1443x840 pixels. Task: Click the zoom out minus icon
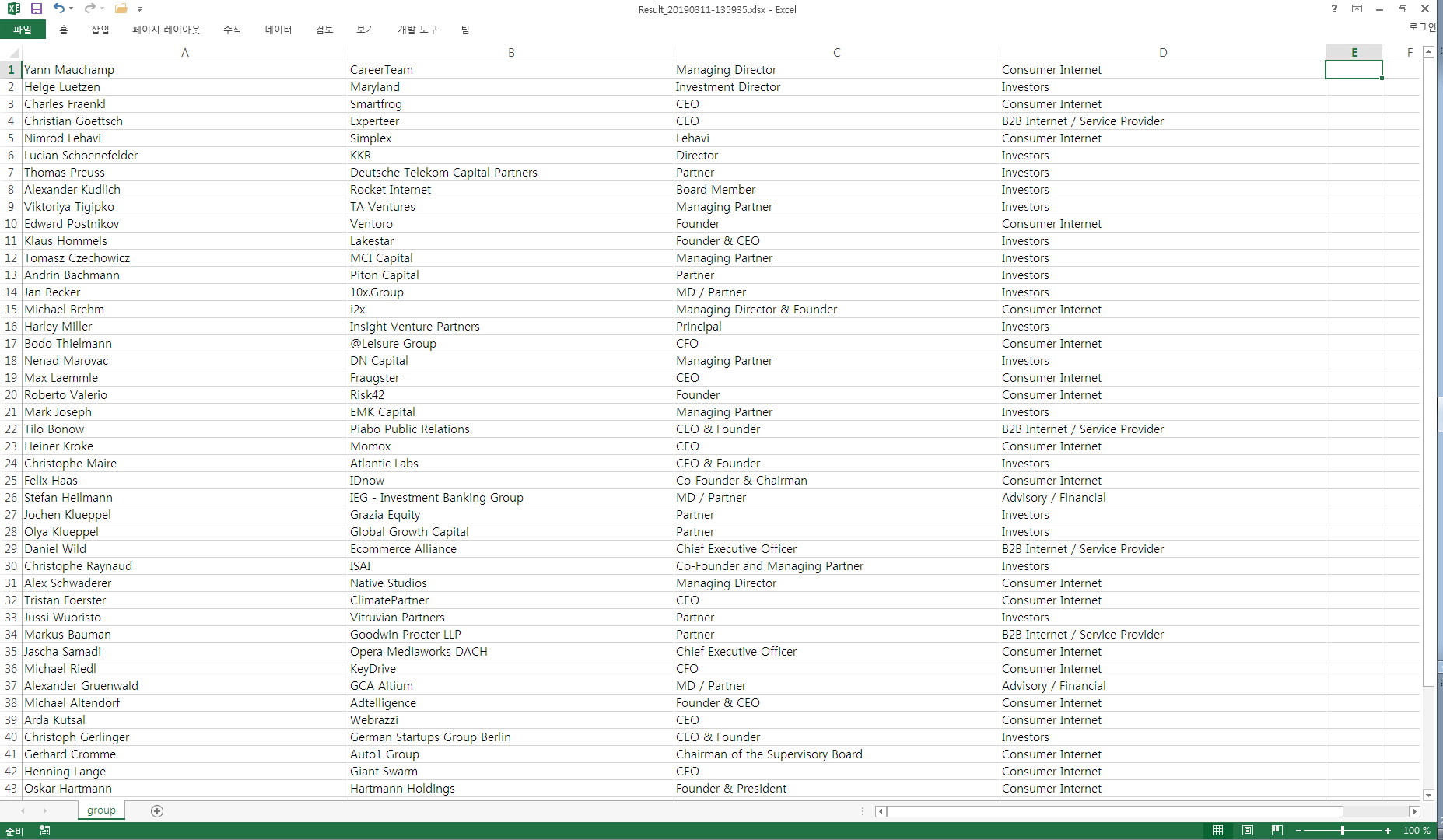(1298, 831)
